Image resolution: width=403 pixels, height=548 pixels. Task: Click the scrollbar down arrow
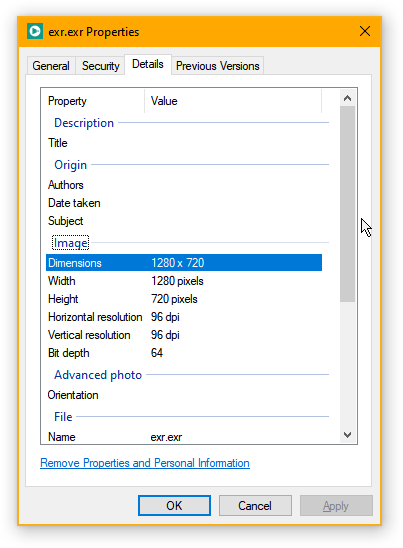pyautogui.click(x=347, y=435)
